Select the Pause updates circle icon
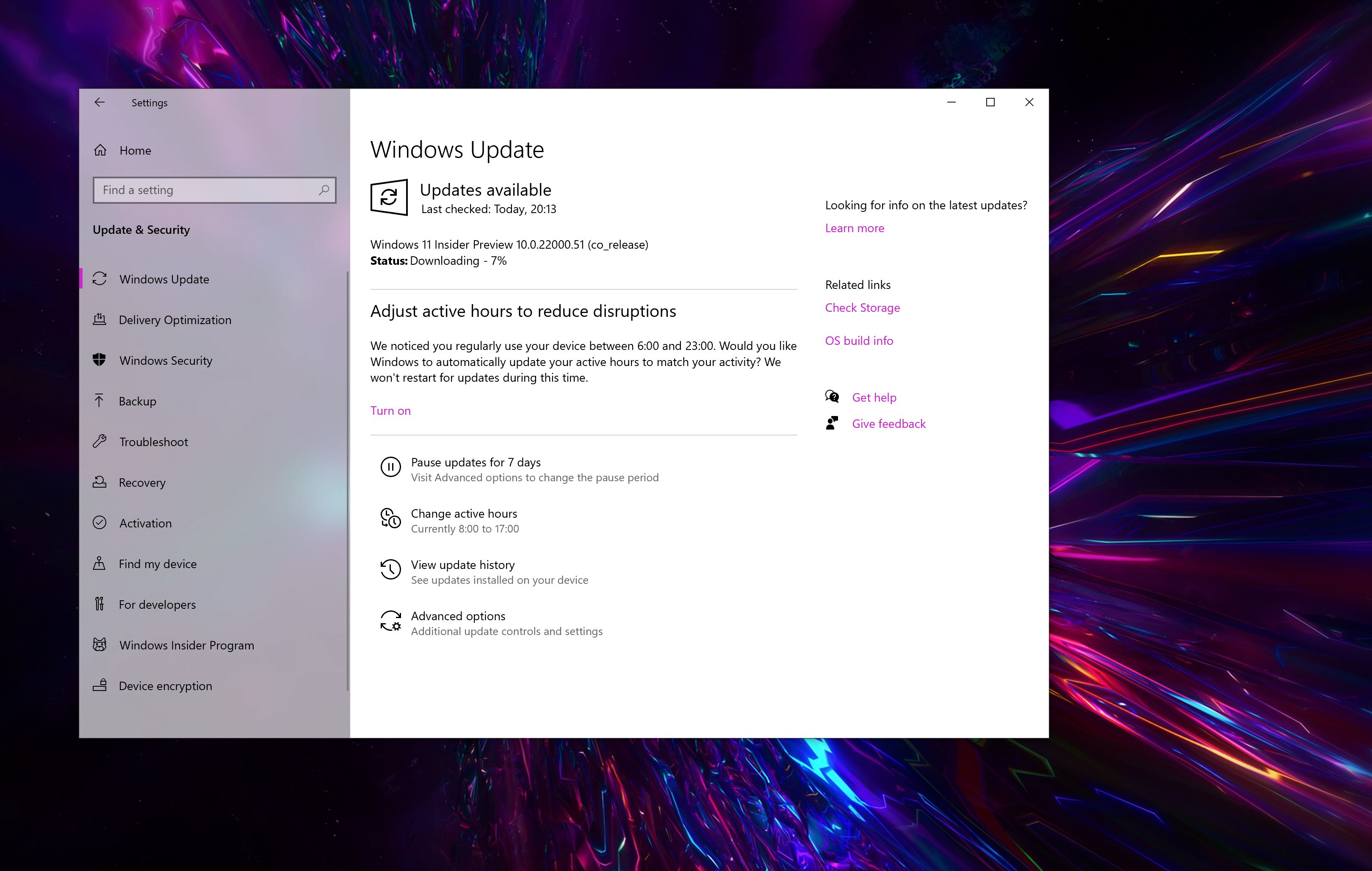 pyautogui.click(x=390, y=467)
